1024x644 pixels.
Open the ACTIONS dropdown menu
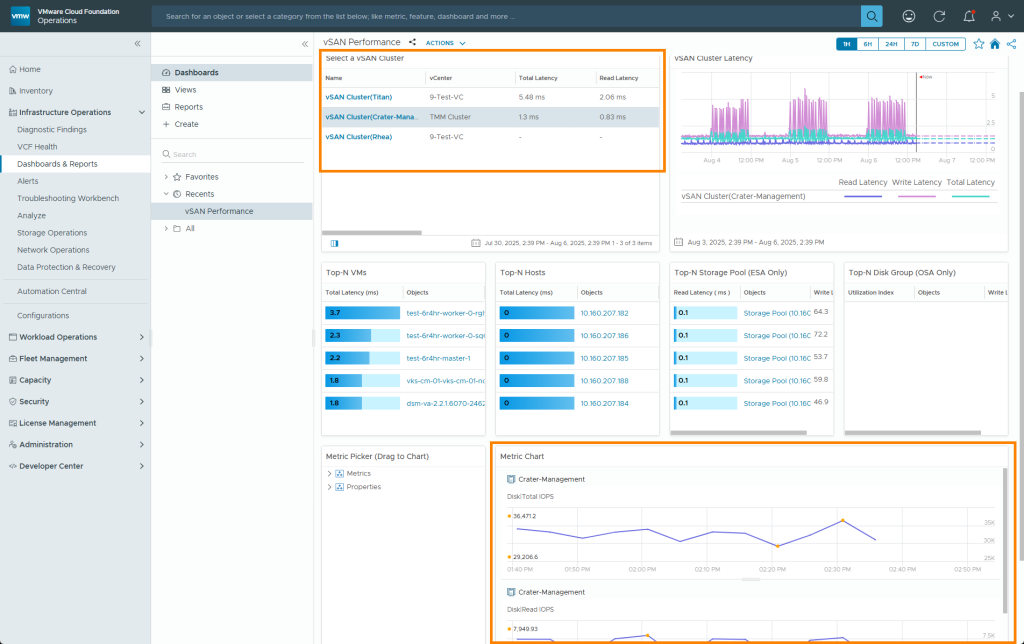445,43
